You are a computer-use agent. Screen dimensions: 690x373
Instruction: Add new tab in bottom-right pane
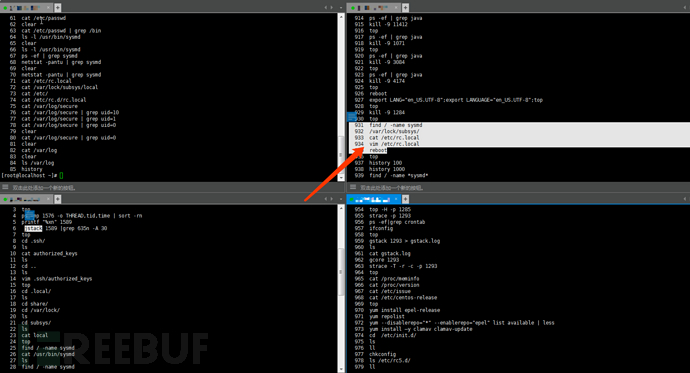(x=405, y=199)
